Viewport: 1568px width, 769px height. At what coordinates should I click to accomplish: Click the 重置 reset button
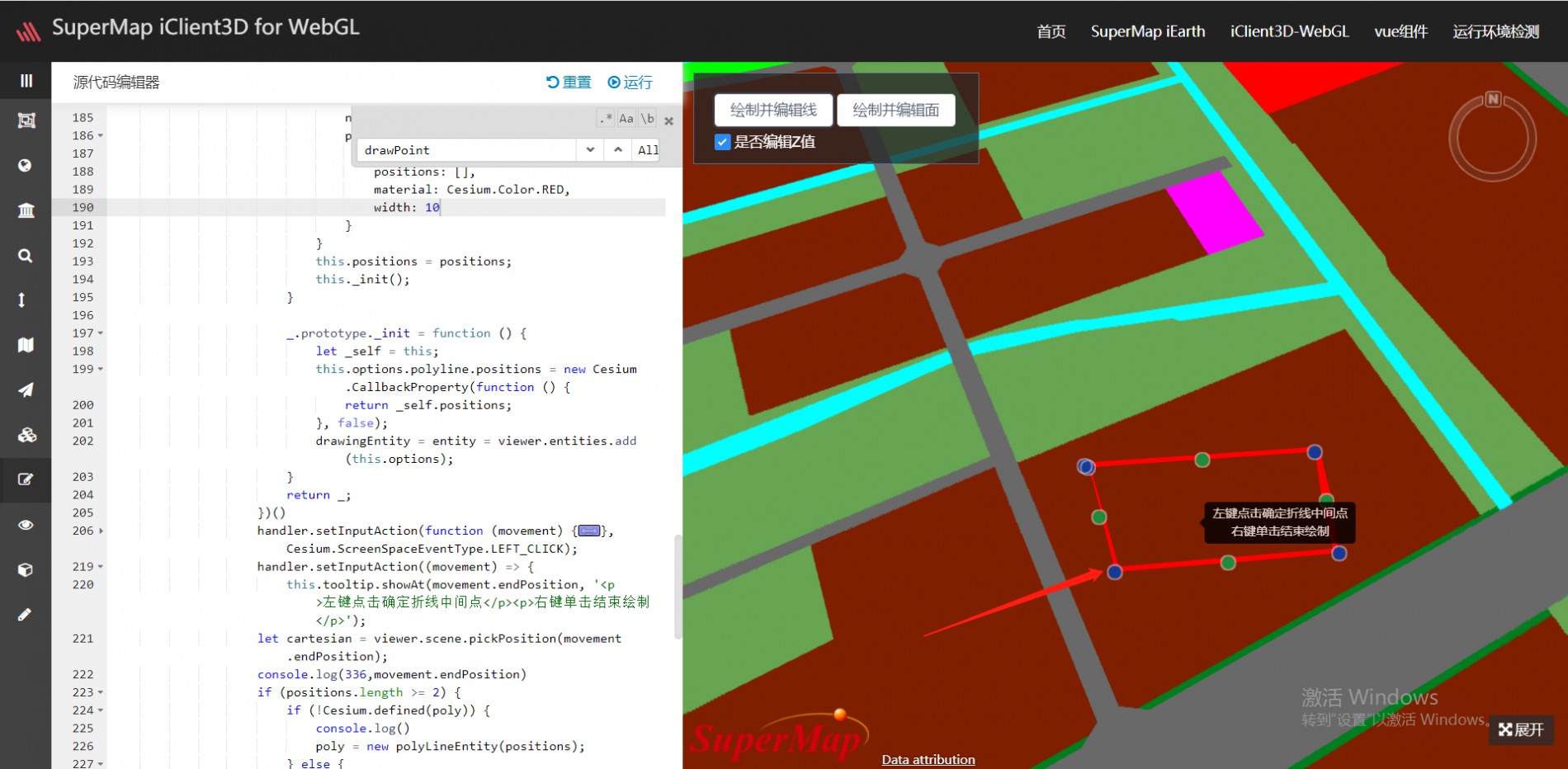pos(569,83)
